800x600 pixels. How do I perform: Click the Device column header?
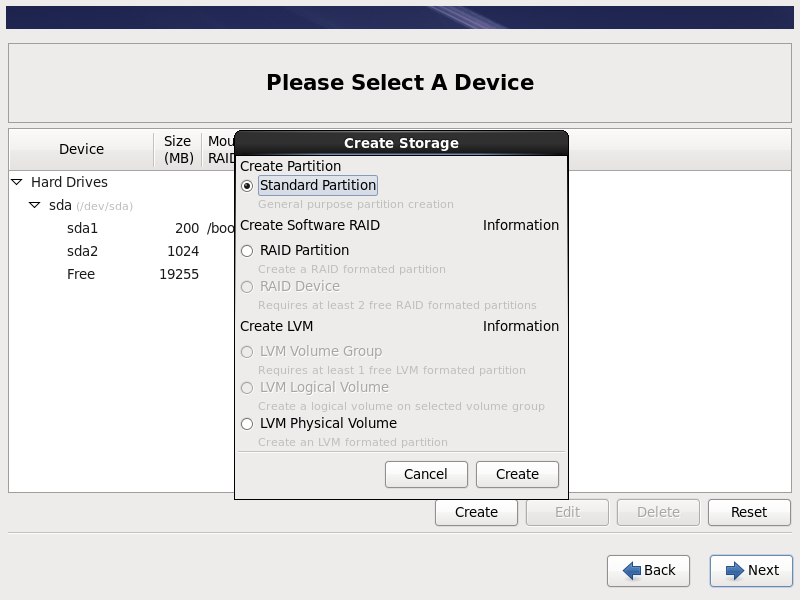81,149
